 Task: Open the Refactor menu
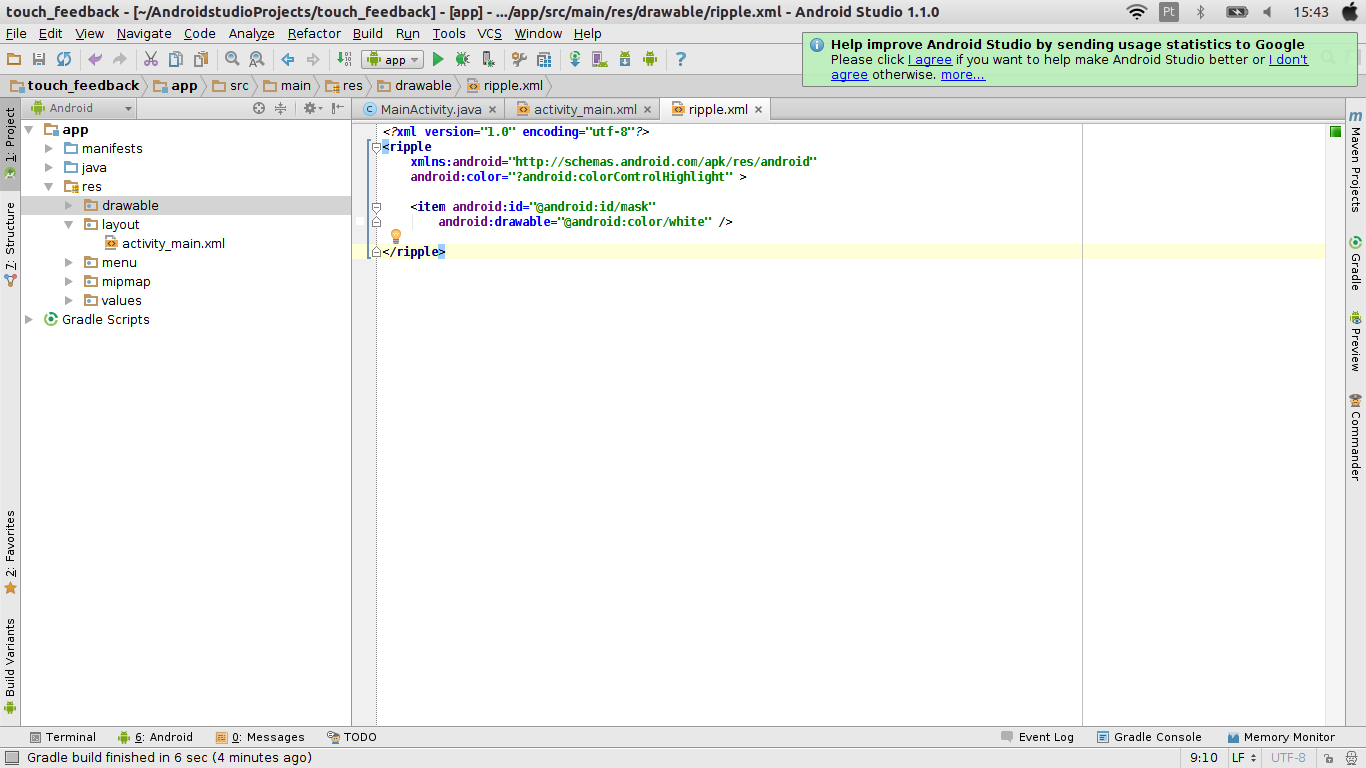point(314,33)
